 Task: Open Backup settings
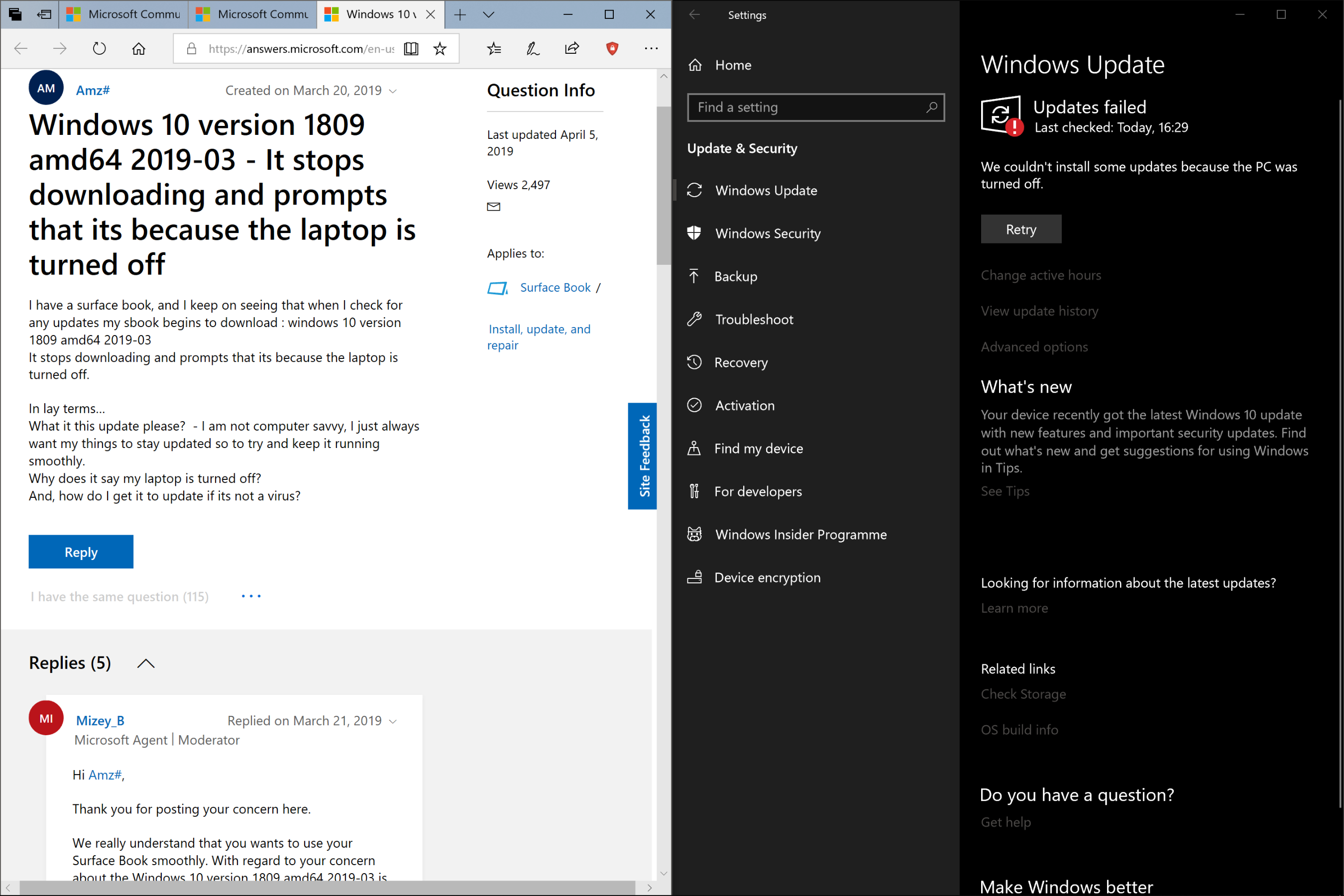pos(815,277)
